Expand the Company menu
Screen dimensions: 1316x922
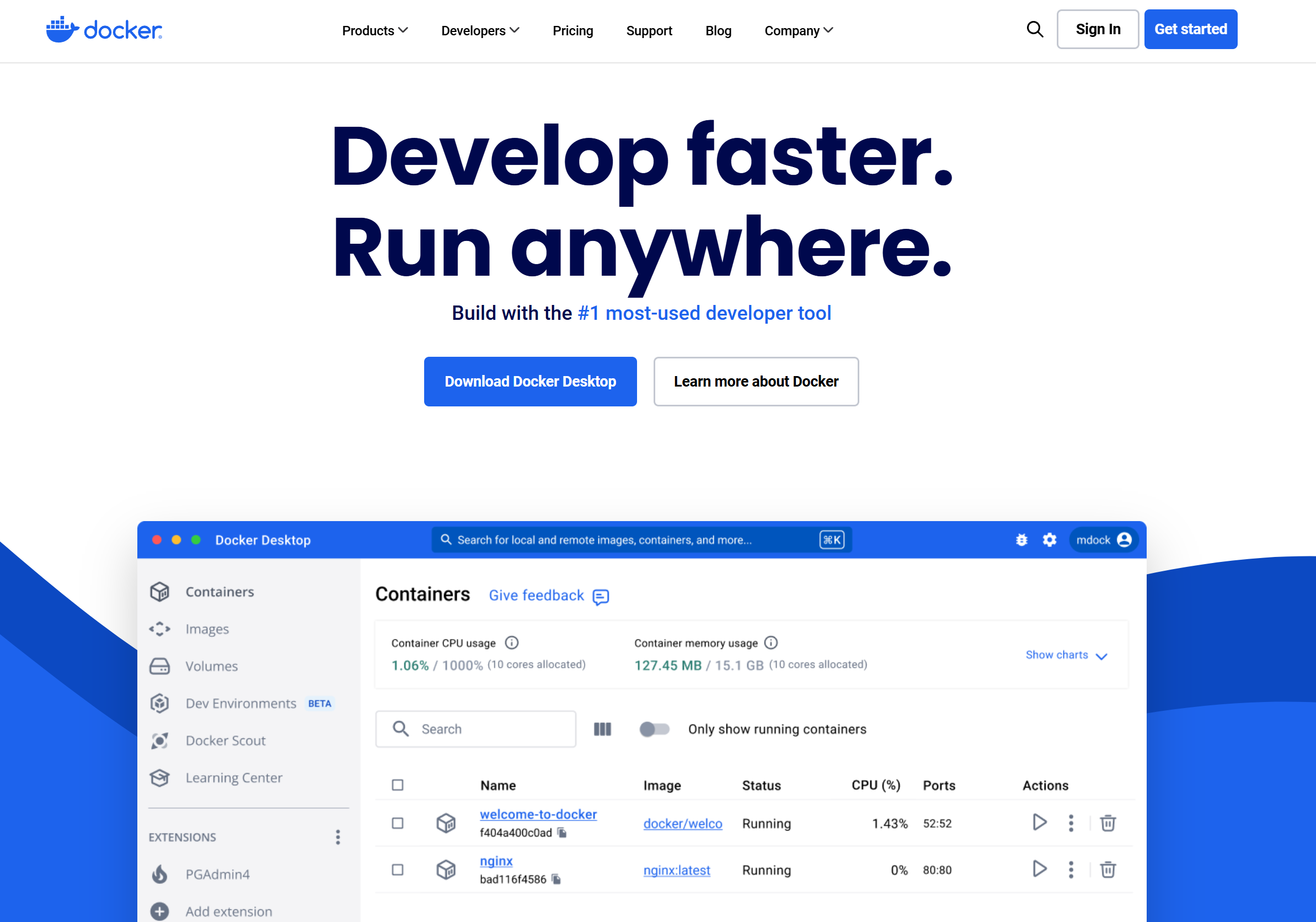(799, 30)
